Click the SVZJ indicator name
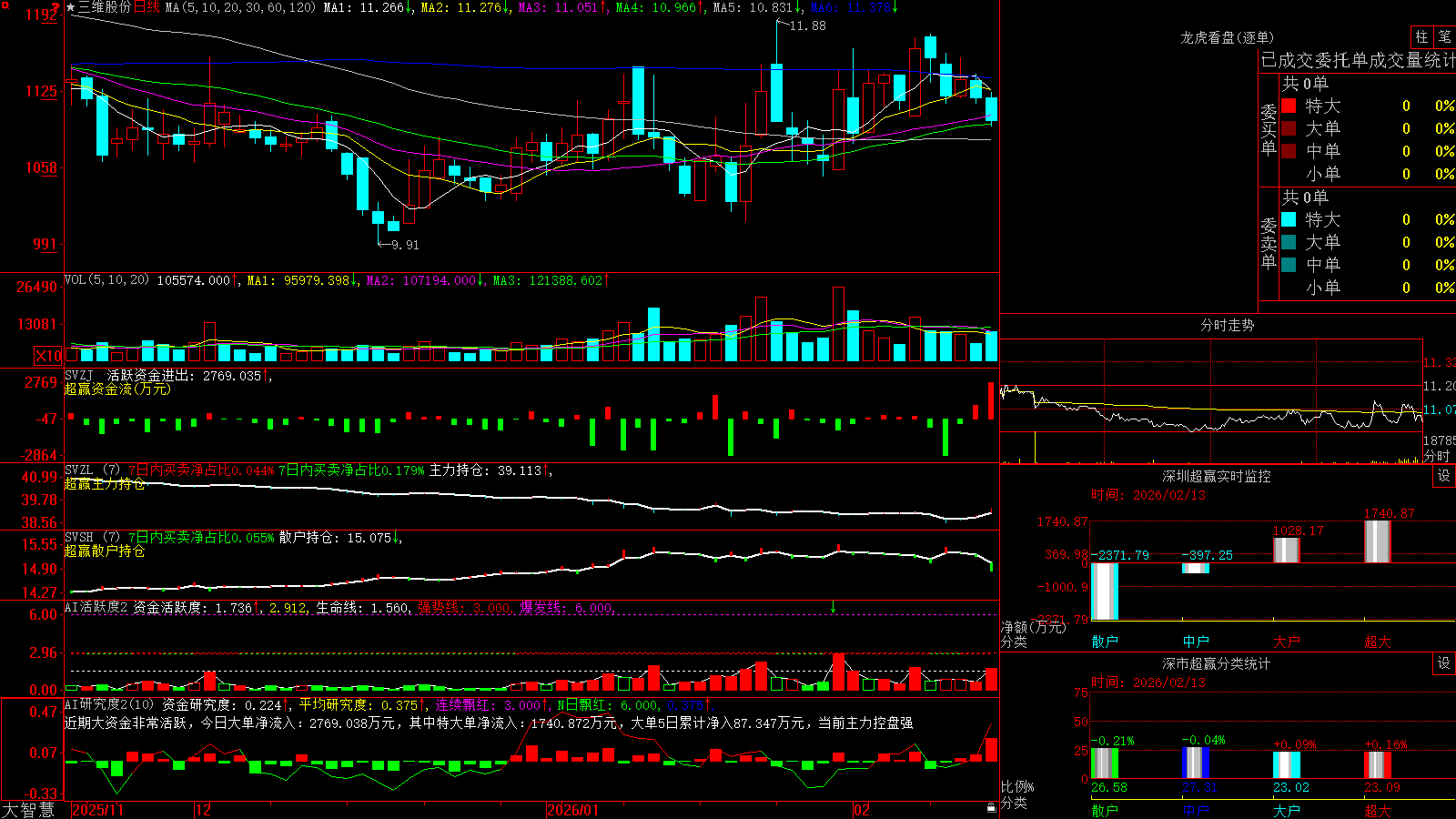This screenshot has width=1456, height=819. coord(79,375)
